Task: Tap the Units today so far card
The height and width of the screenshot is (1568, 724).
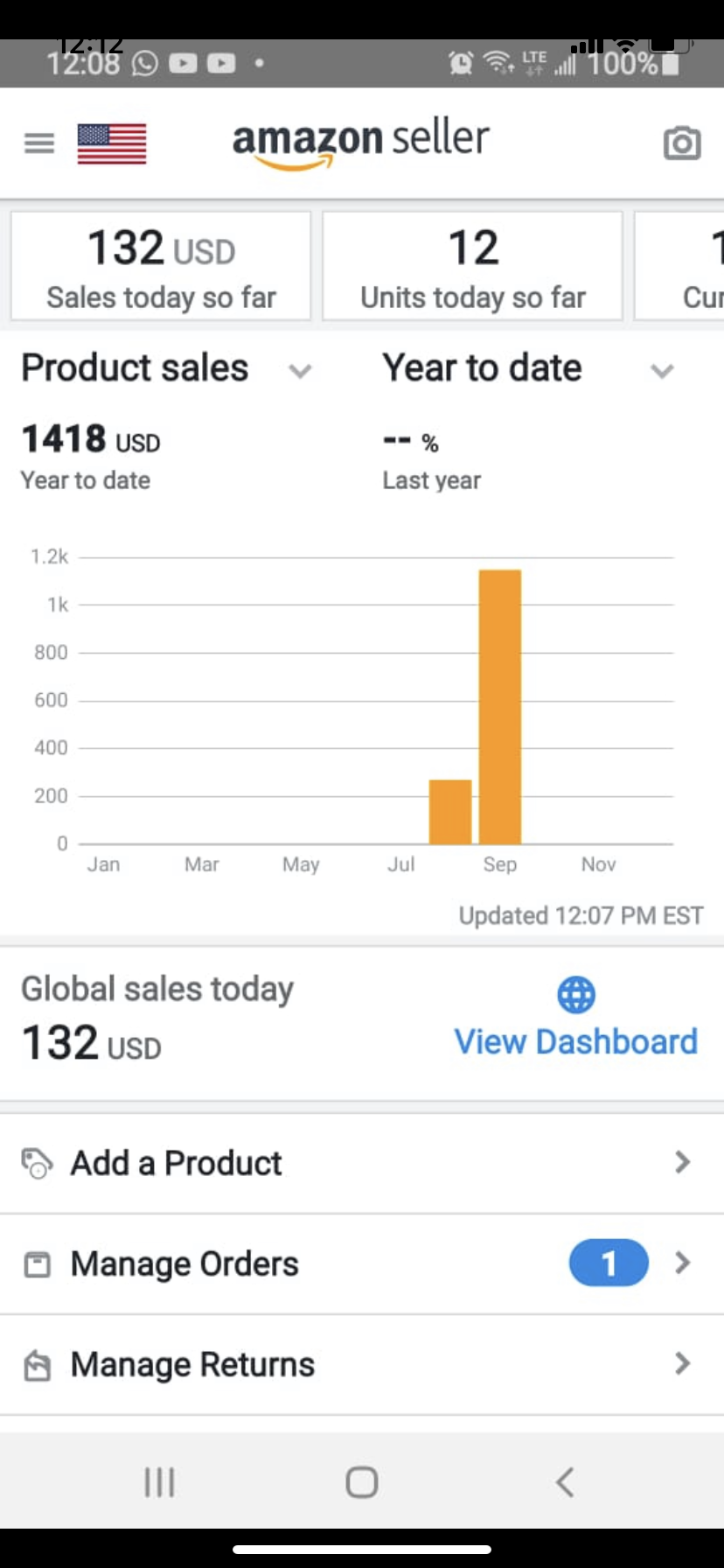Action: [x=472, y=266]
